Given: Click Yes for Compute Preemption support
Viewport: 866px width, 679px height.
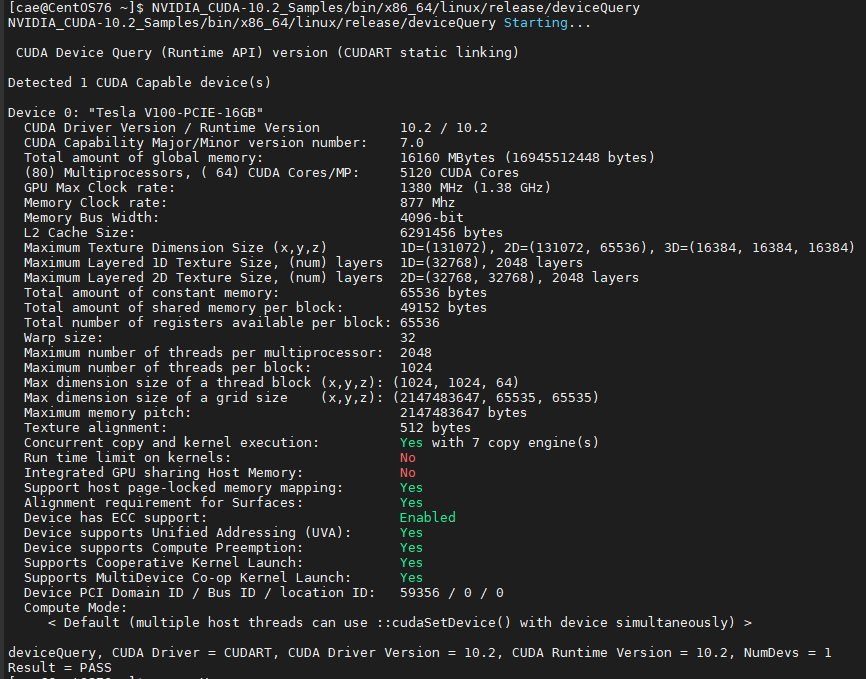Looking at the screenshot, I should 411,548.
